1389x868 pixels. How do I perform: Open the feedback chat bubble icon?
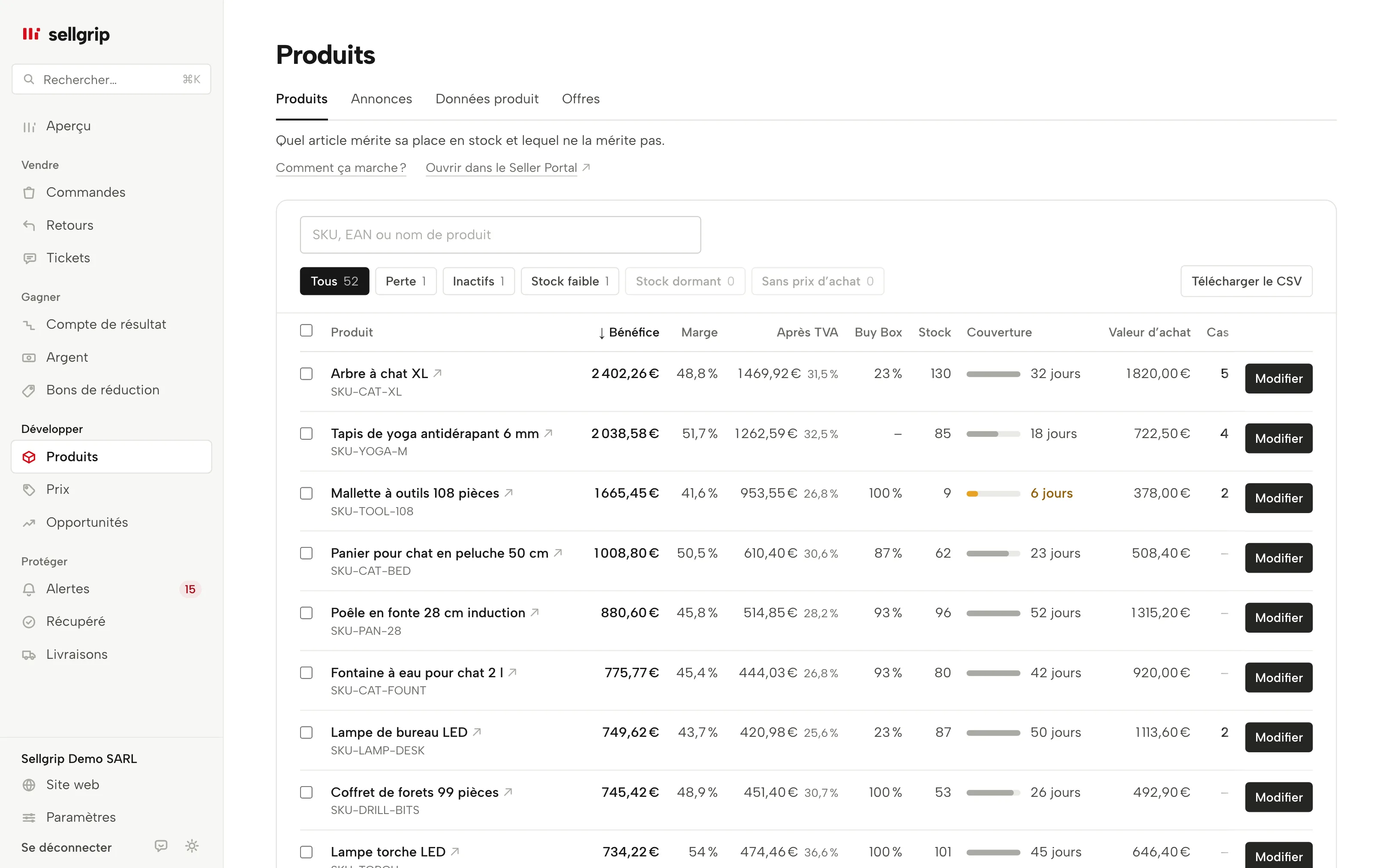[x=161, y=846]
